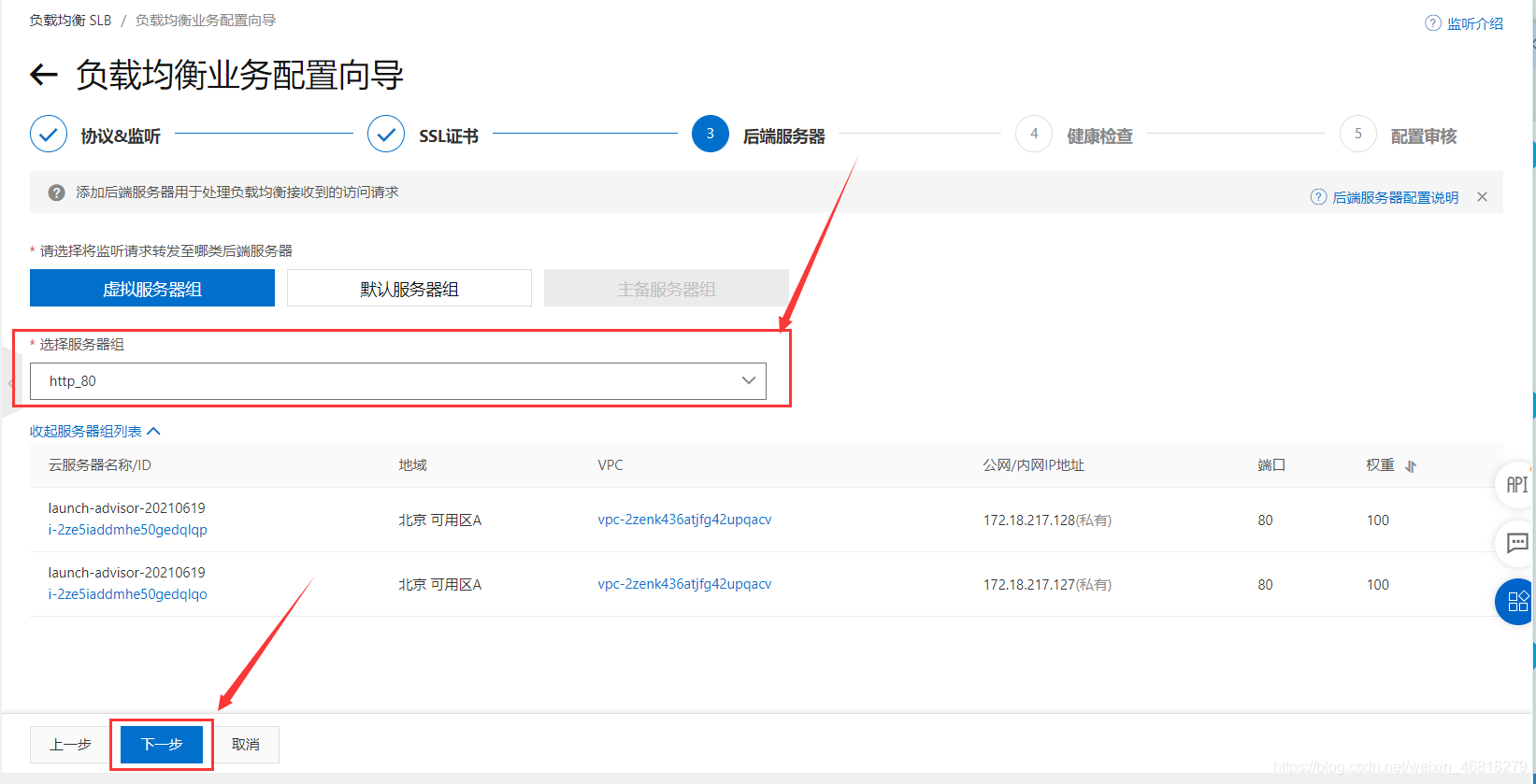Image resolution: width=1536 pixels, height=784 pixels.
Task: Click the 监听介绍 question mark icon
Action: (1432, 23)
